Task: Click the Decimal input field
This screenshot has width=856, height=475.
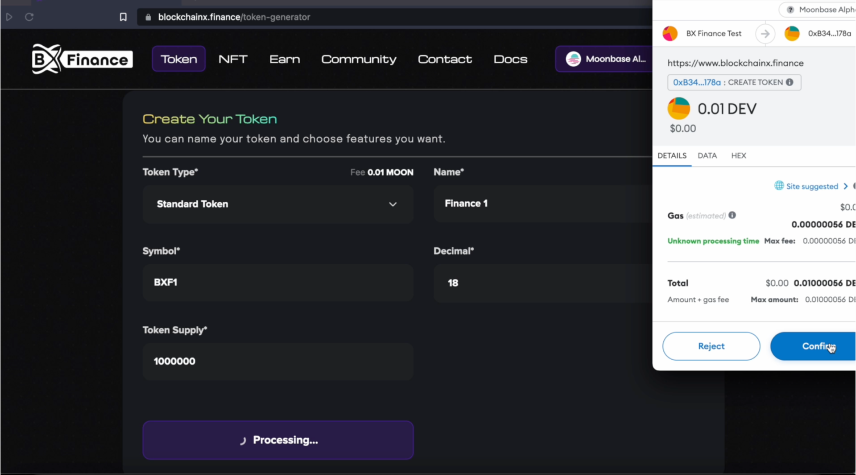Action: click(x=543, y=283)
